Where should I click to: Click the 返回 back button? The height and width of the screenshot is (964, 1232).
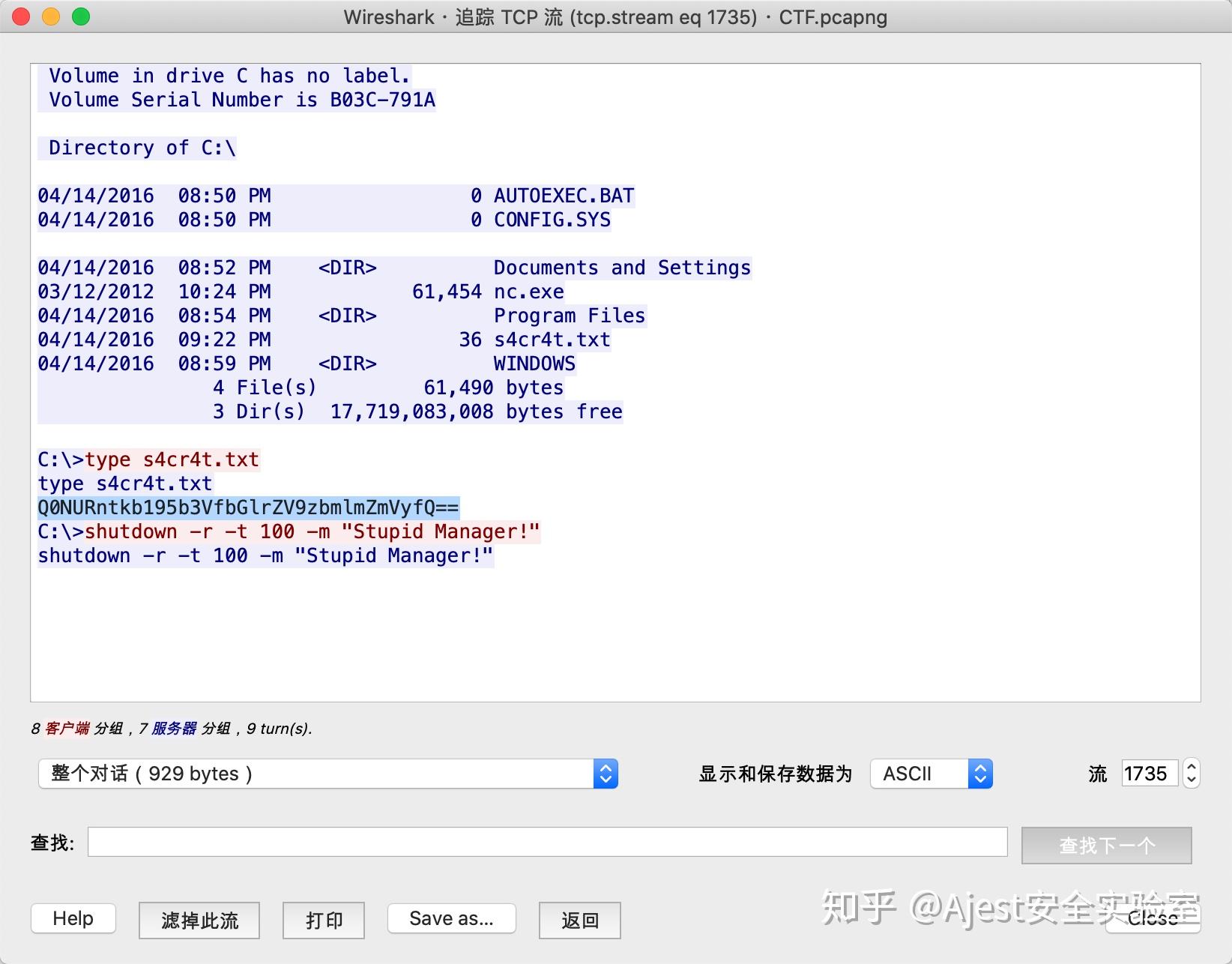coord(580,921)
